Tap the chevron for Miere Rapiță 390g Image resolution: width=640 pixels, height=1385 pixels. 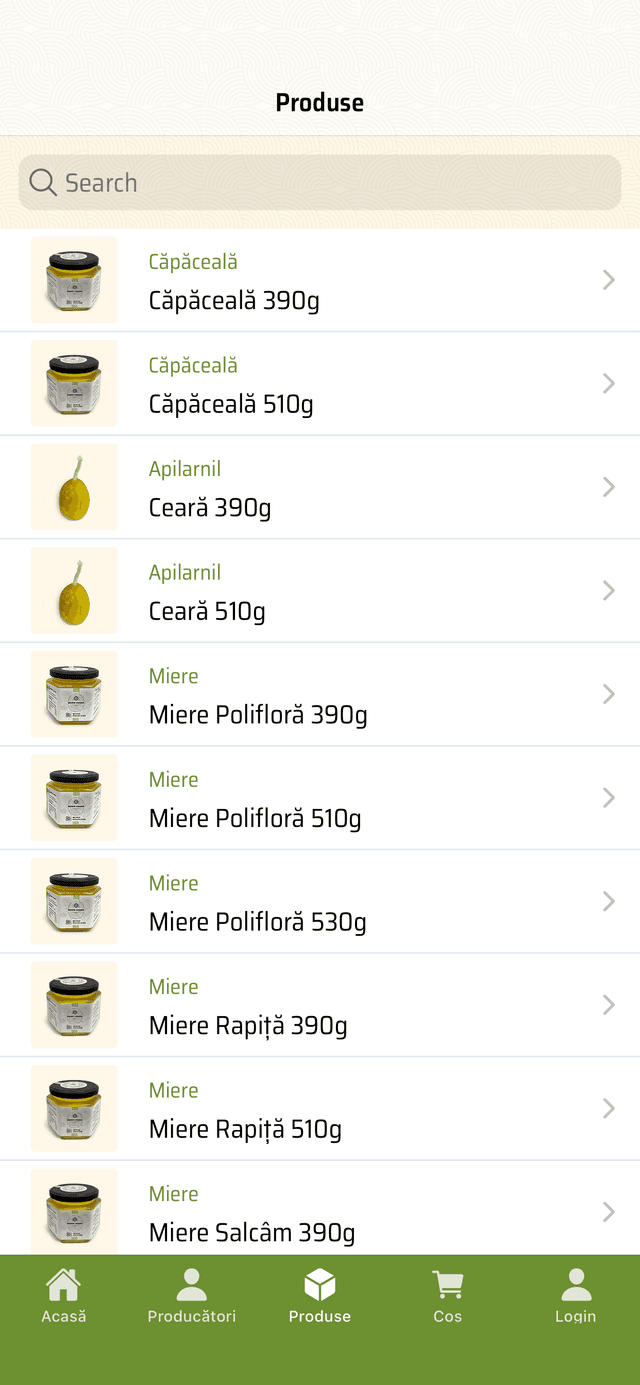point(608,1005)
